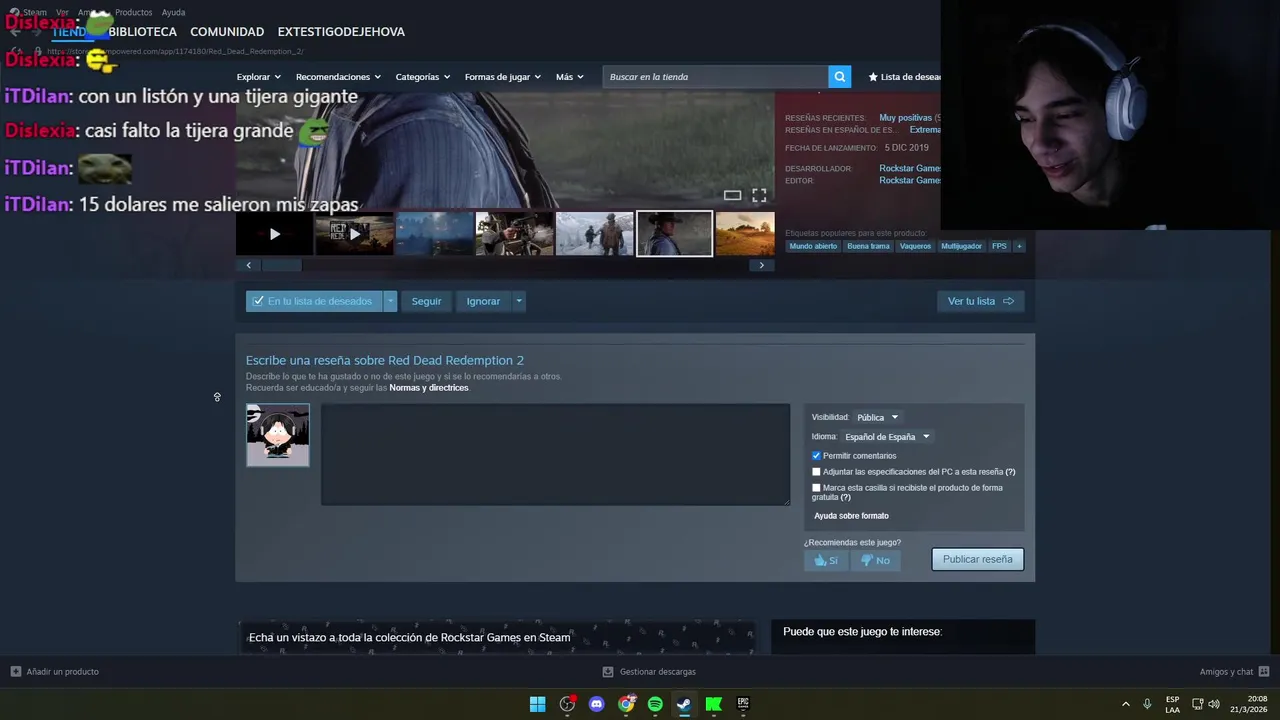This screenshot has height=720, width=1280.
Task: Click the Buscar en la tienda field
Action: coord(715,77)
